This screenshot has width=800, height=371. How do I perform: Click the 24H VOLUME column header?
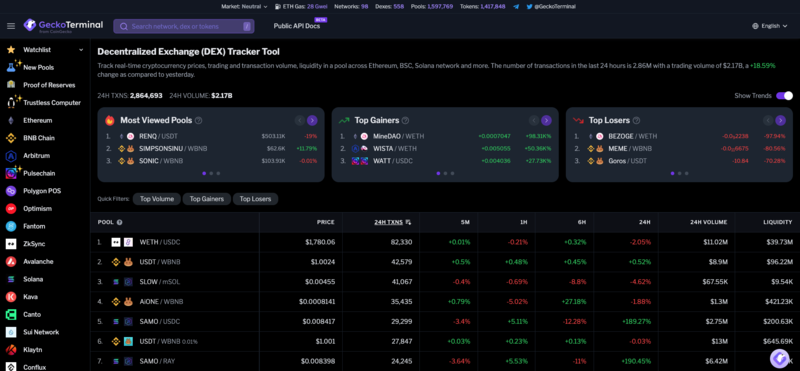point(708,222)
